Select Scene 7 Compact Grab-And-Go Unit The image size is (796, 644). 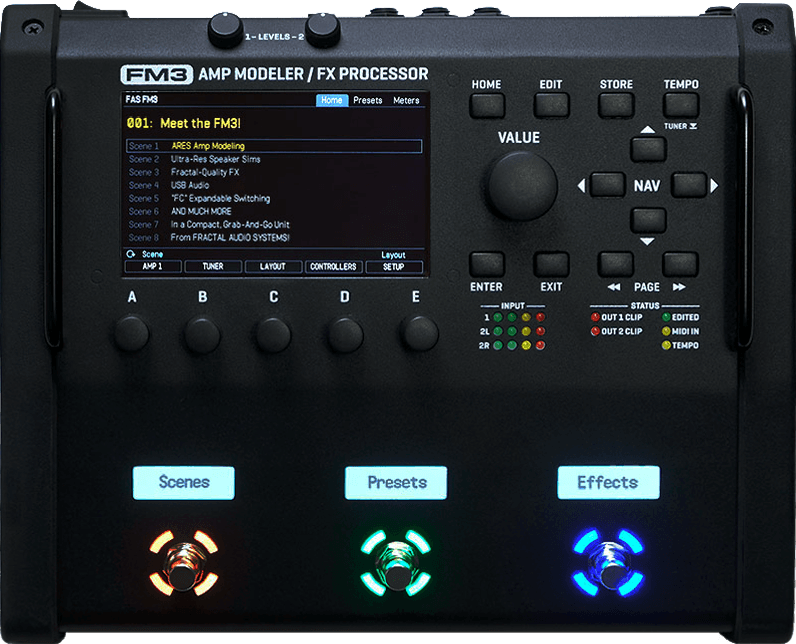274,224
